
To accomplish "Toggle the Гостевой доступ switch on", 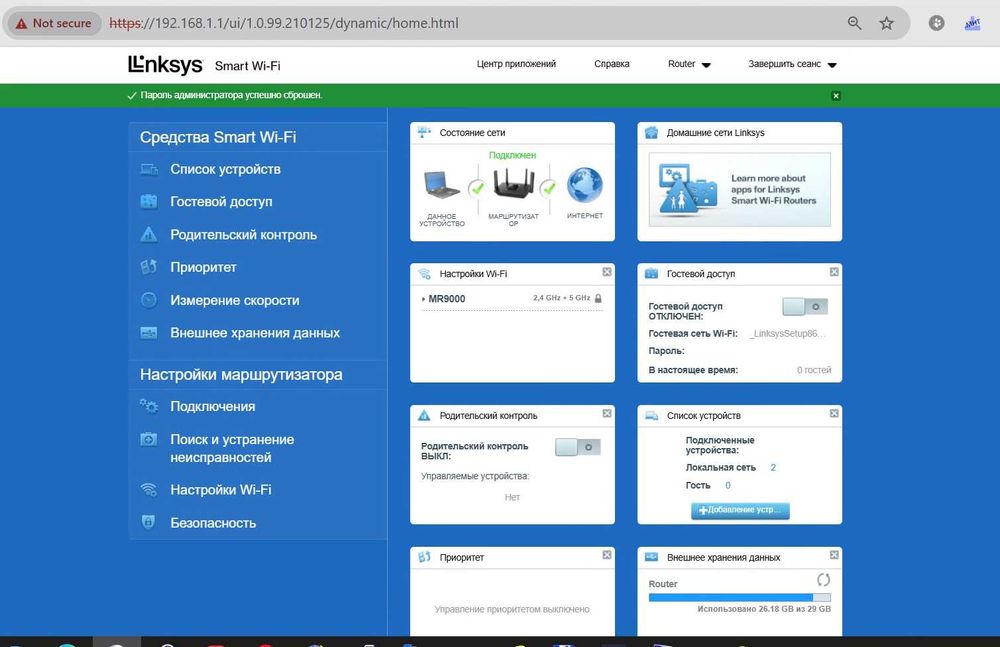I will [x=805, y=307].
